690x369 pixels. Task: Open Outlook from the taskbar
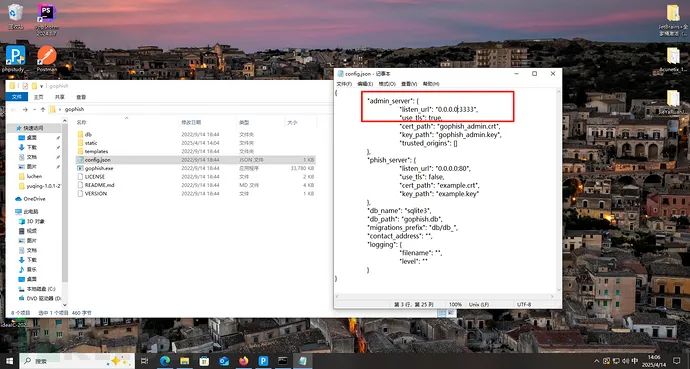point(224,361)
